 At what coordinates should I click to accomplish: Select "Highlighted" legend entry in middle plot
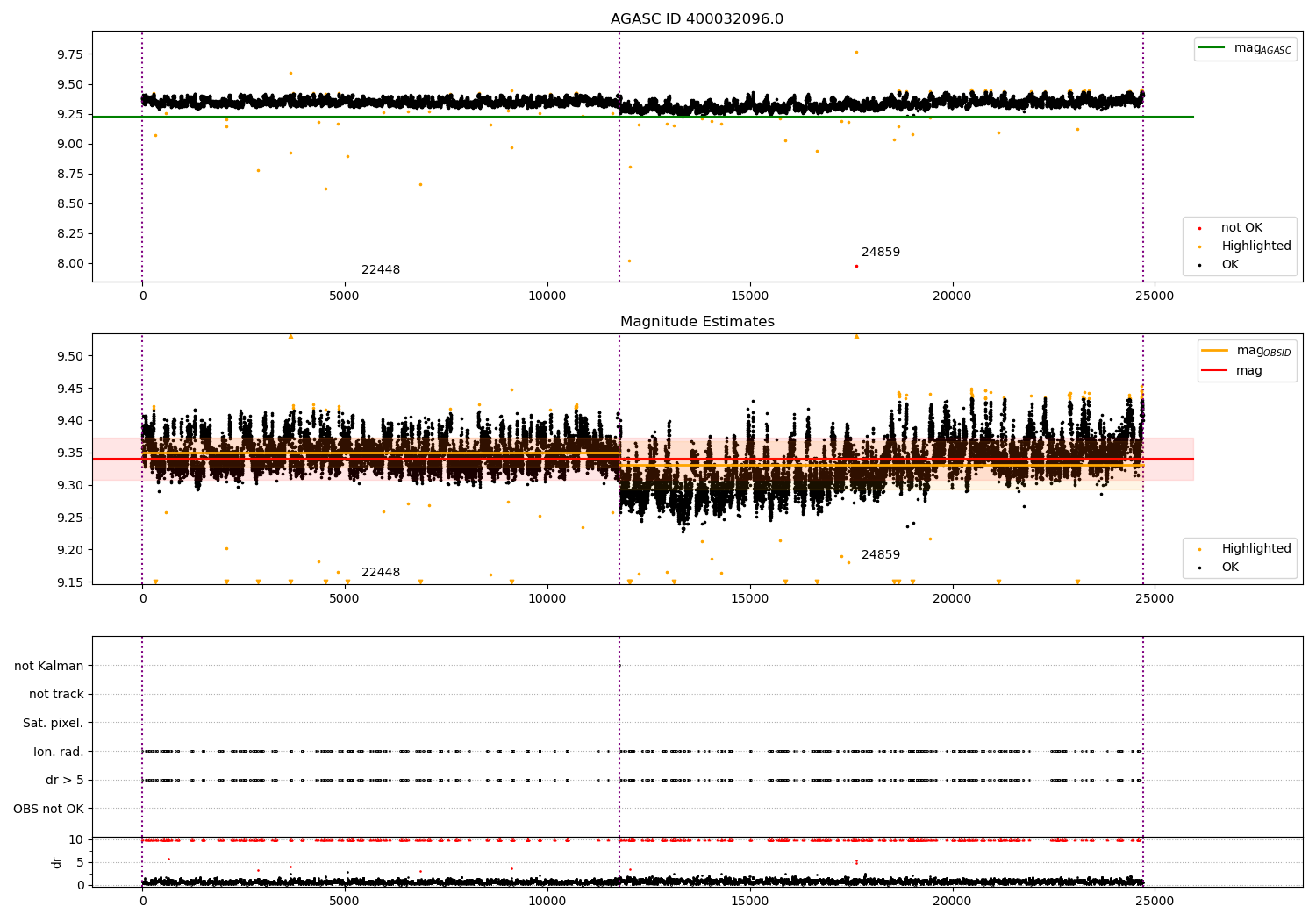pos(1256,549)
